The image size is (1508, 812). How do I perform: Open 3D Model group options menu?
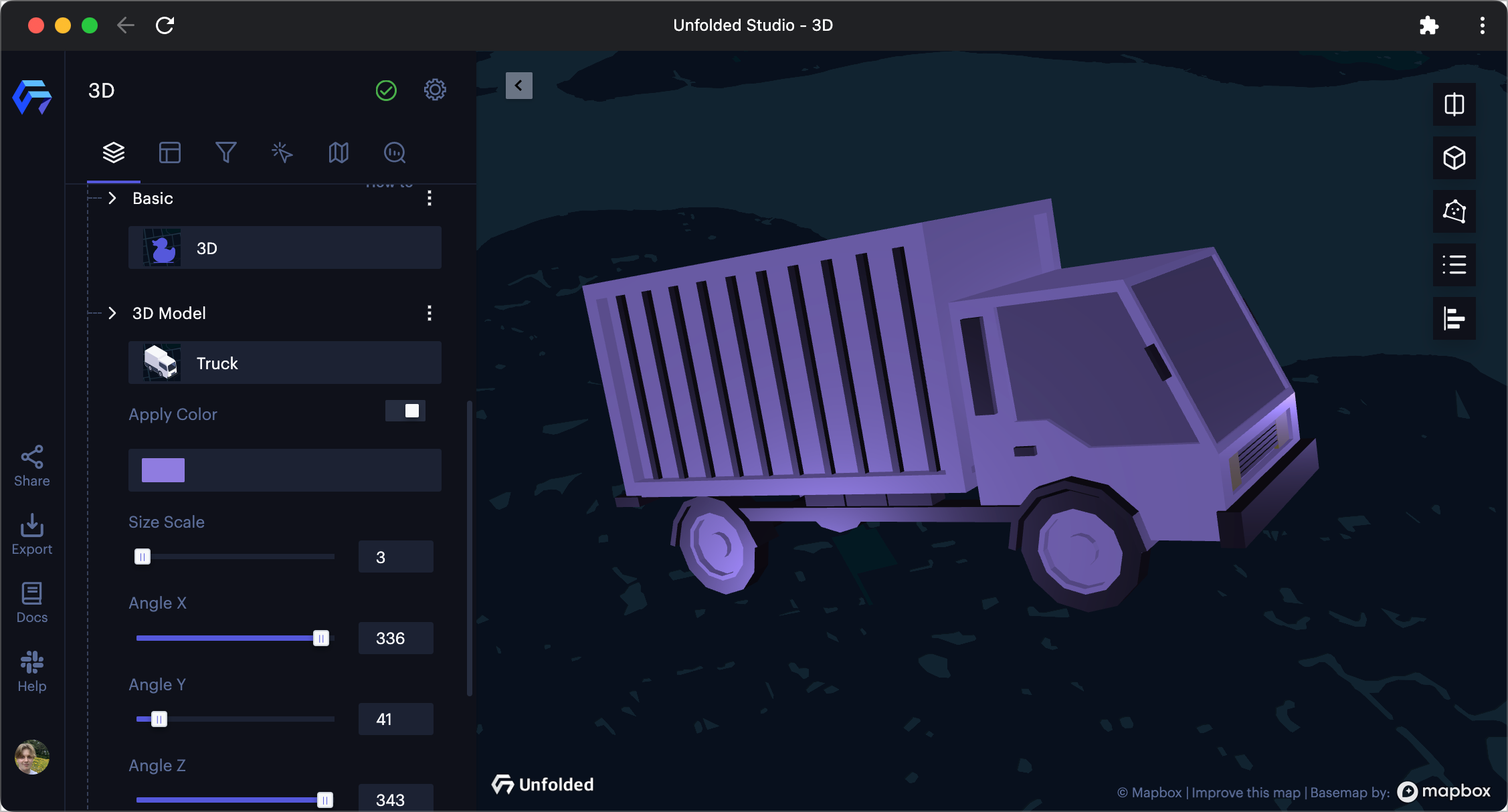(x=430, y=314)
